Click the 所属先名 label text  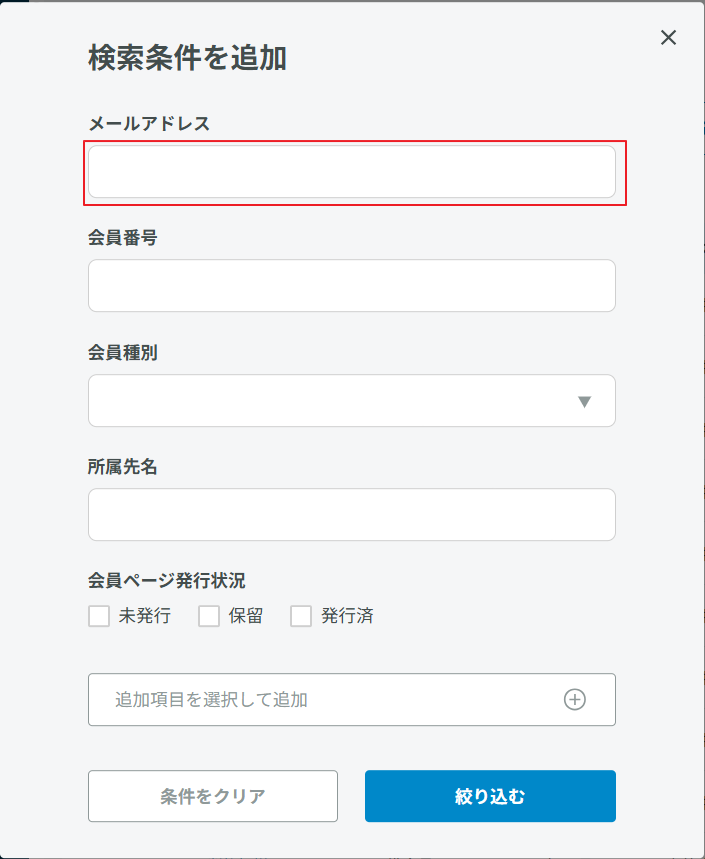point(123,467)
